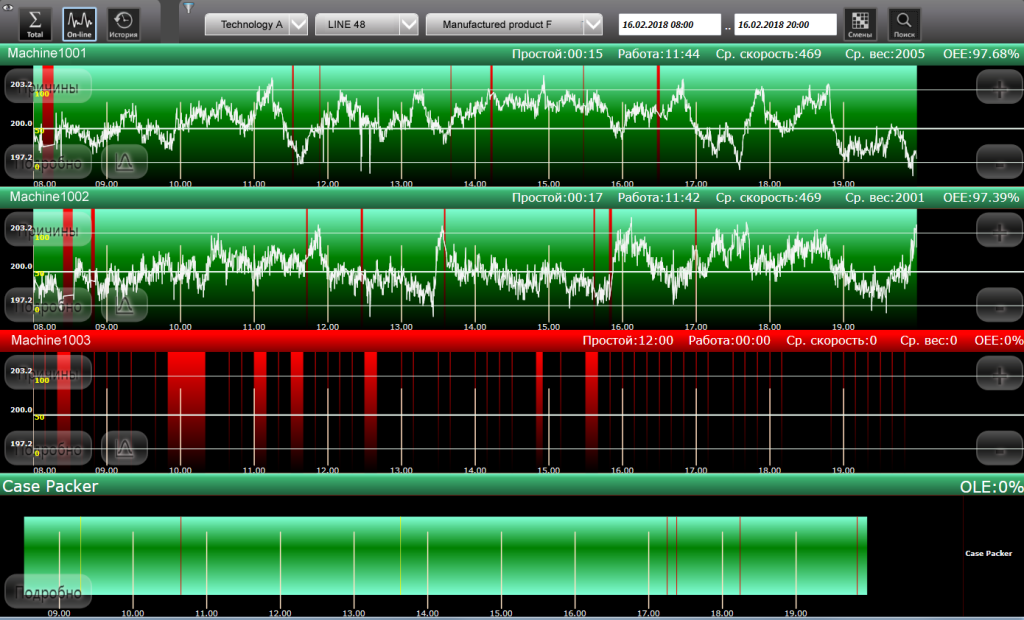This screenshot has height=620, width=1024.
Task: Click the warning triangle icon on Machine1001
Action: coord(125,161)
